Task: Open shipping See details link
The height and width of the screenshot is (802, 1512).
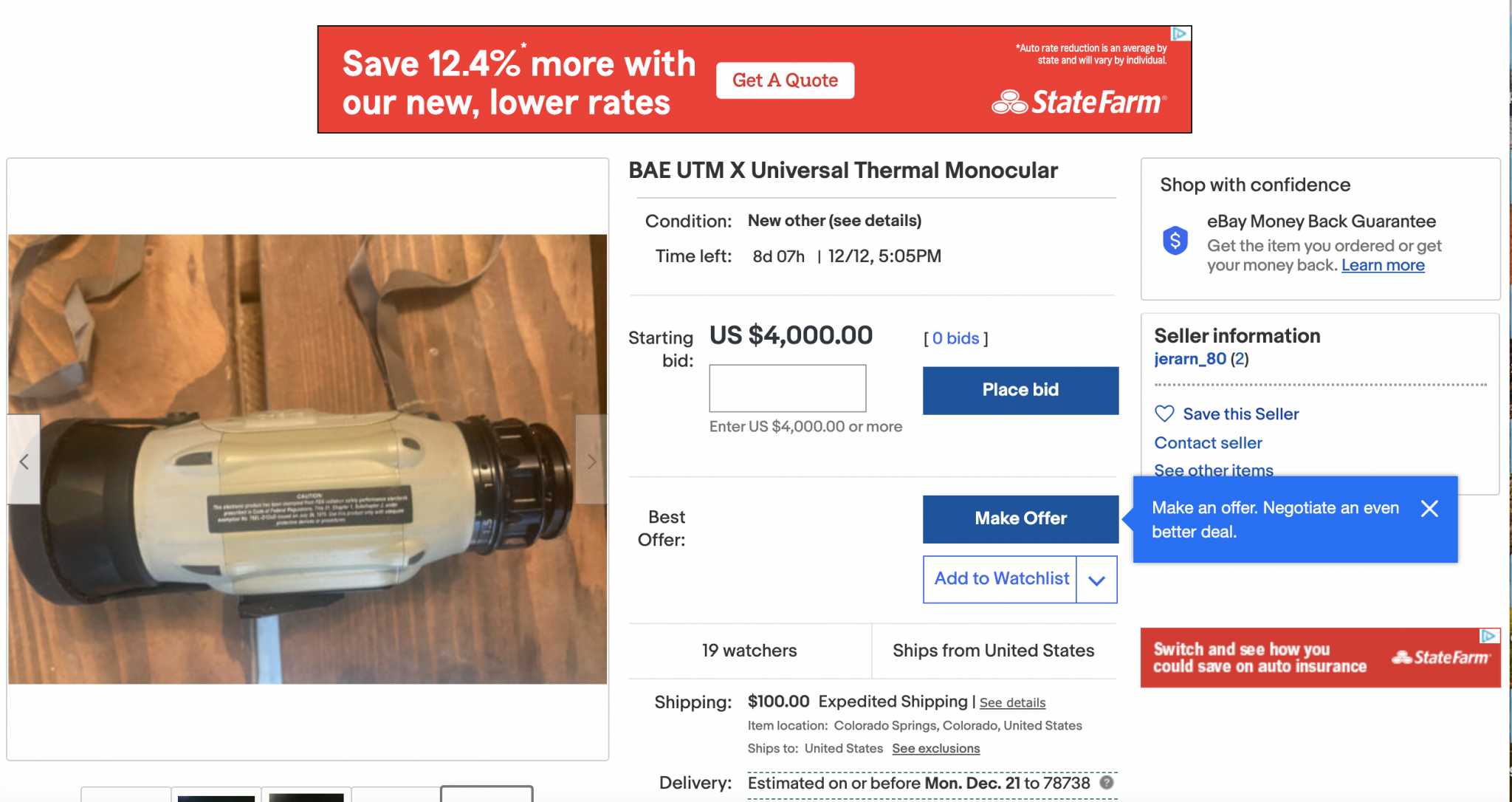Action: (x=1012, y=702)
